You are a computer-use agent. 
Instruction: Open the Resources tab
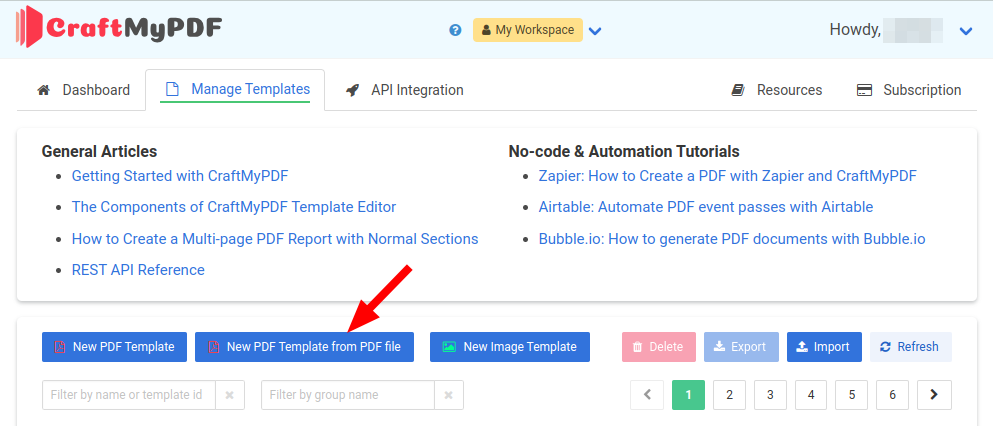pos(776,90)
